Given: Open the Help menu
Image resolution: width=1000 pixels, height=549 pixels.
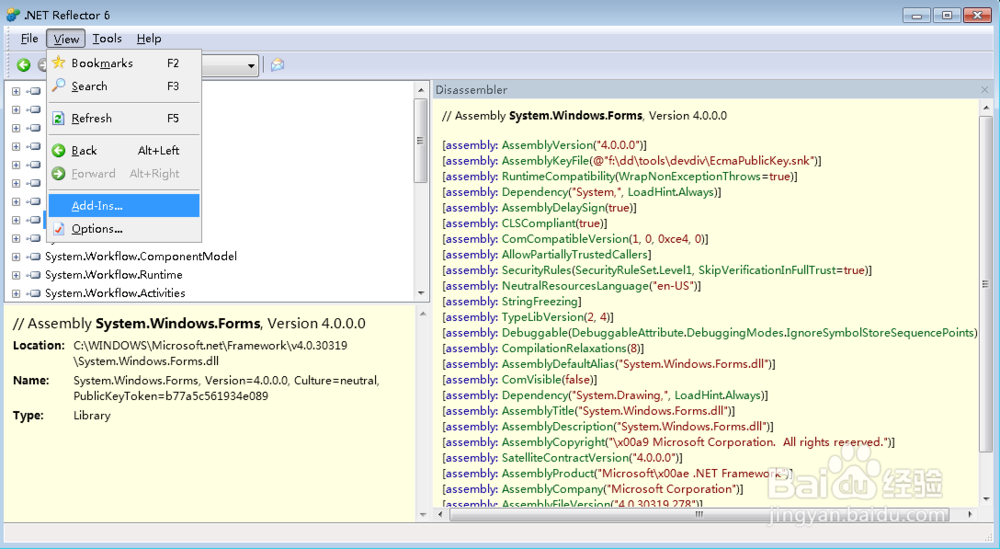Looking at the screenshot, I should (x=149, y=39).
